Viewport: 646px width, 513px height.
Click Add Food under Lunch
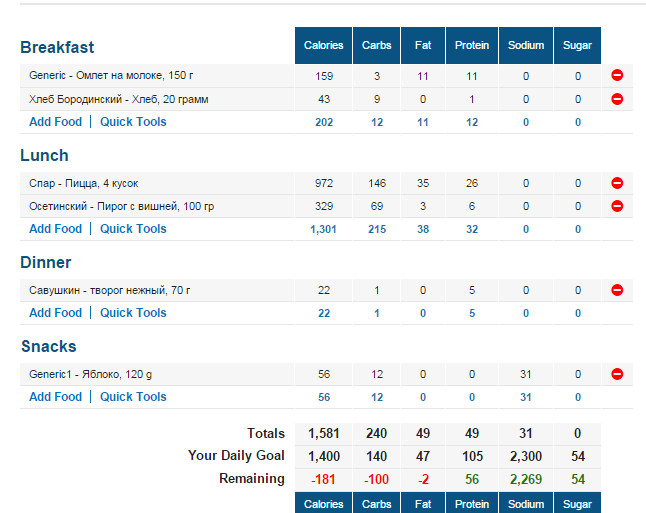click(x=55, y=229)
